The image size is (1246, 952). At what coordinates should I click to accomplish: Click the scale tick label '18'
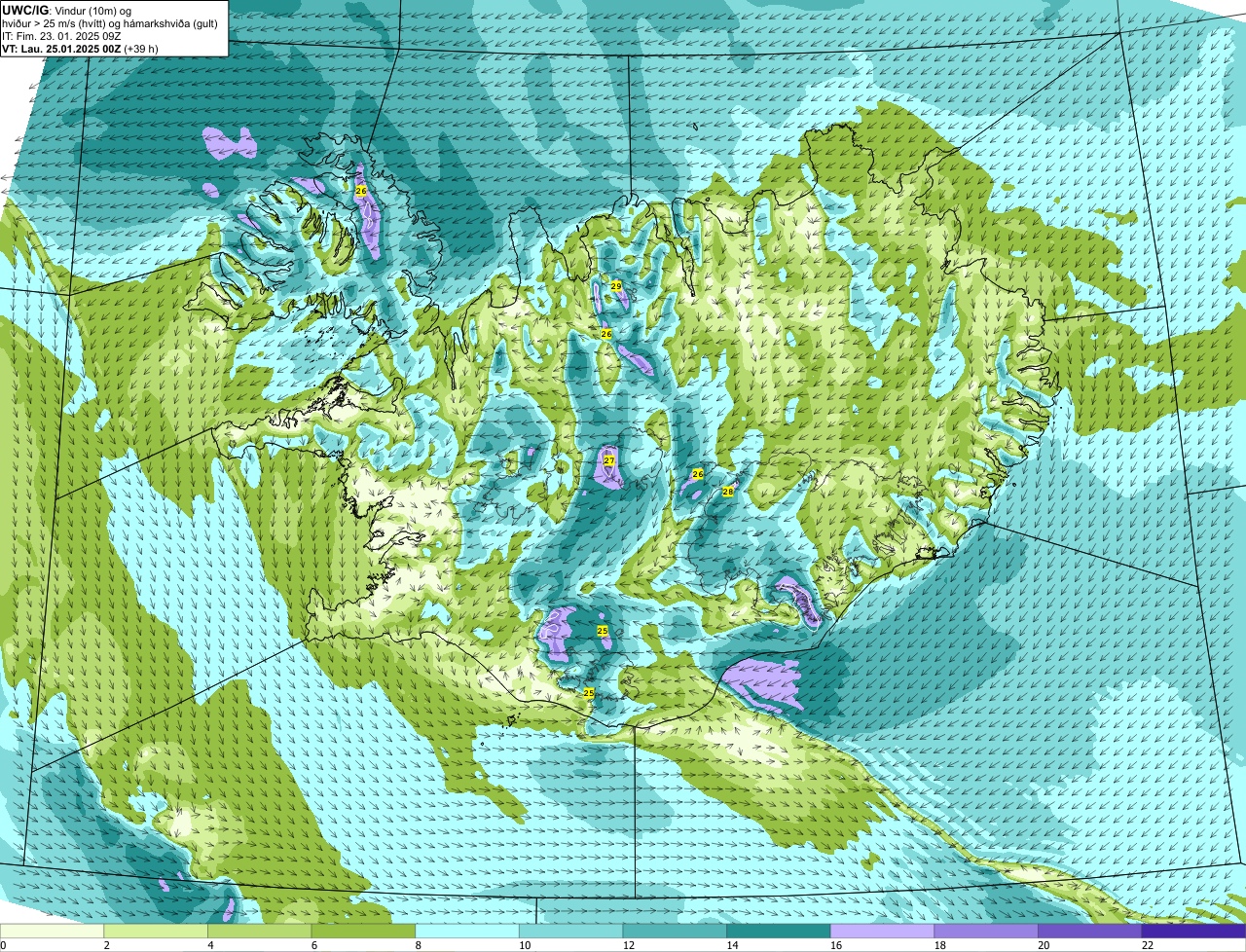940,945
